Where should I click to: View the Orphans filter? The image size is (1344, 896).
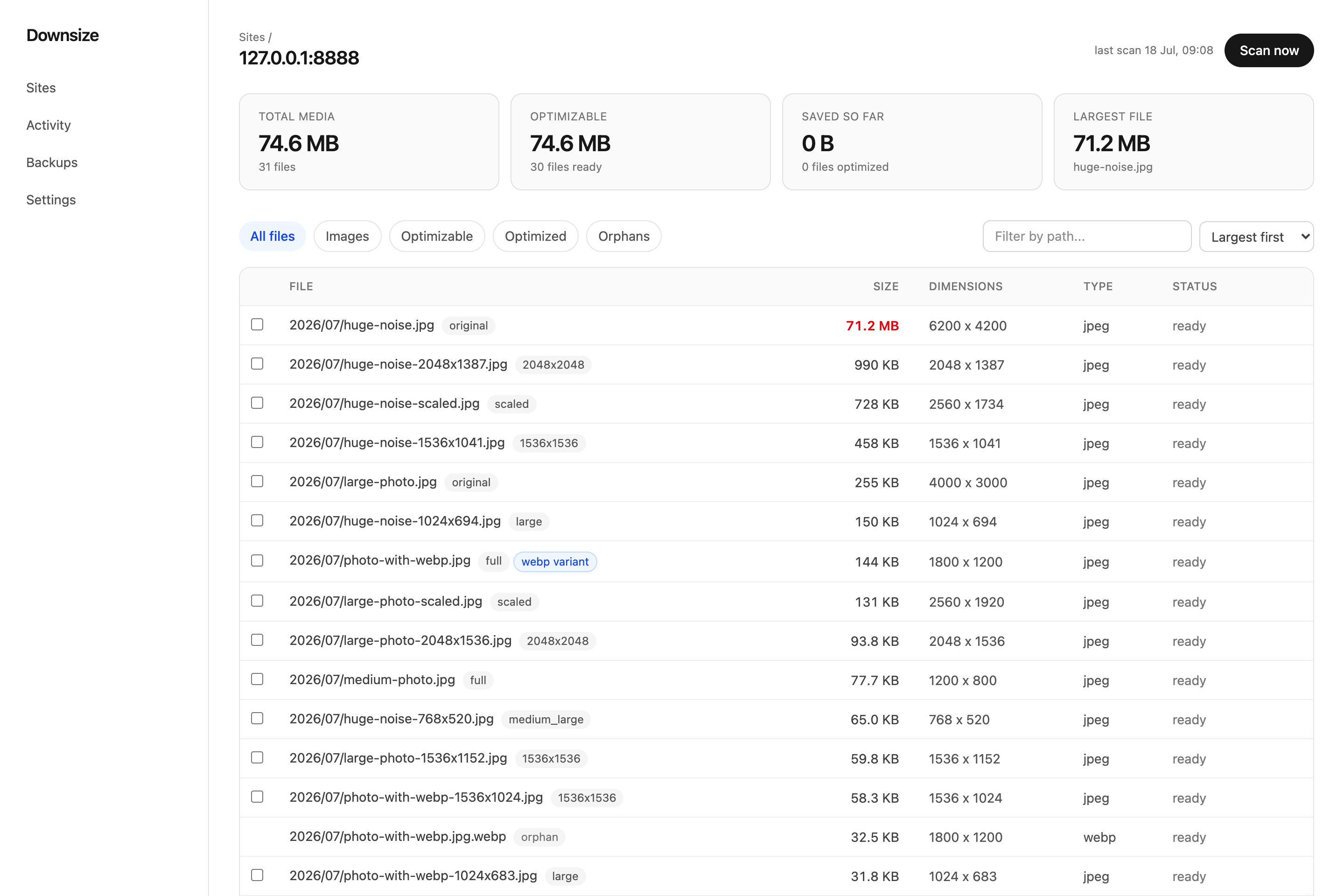click(x=623, y=236)
